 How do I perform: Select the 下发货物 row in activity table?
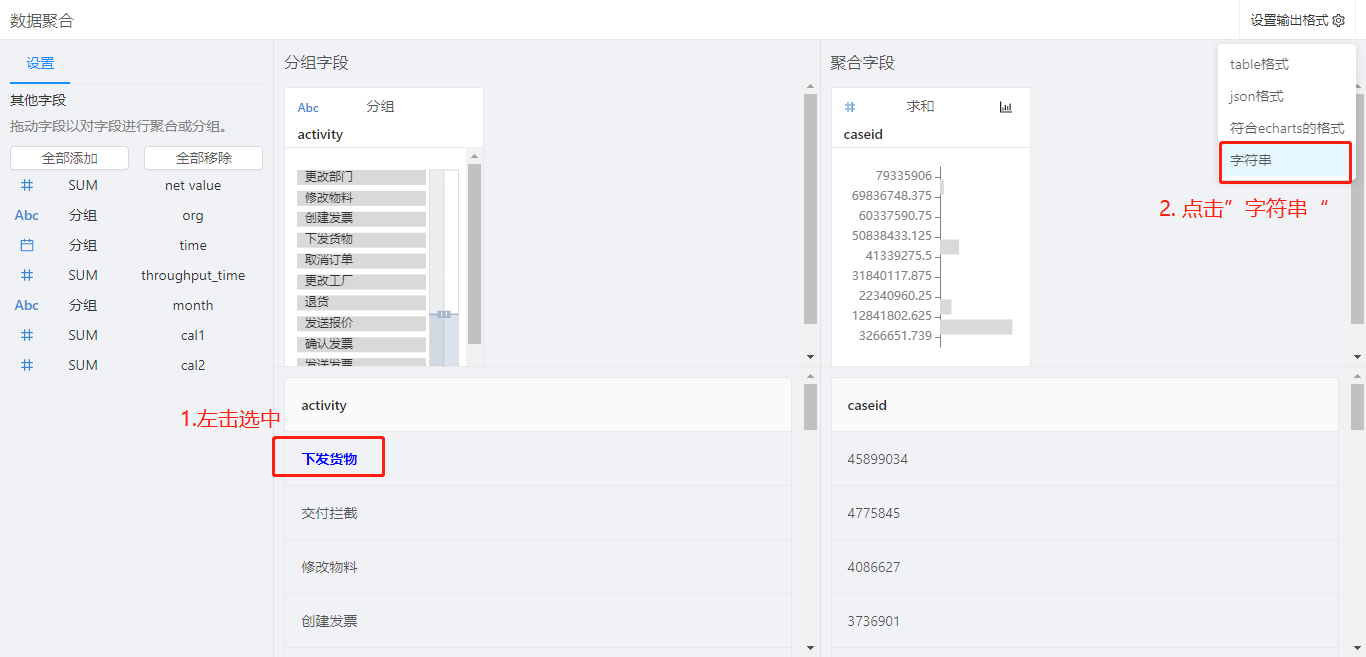[x=329, y=459]
